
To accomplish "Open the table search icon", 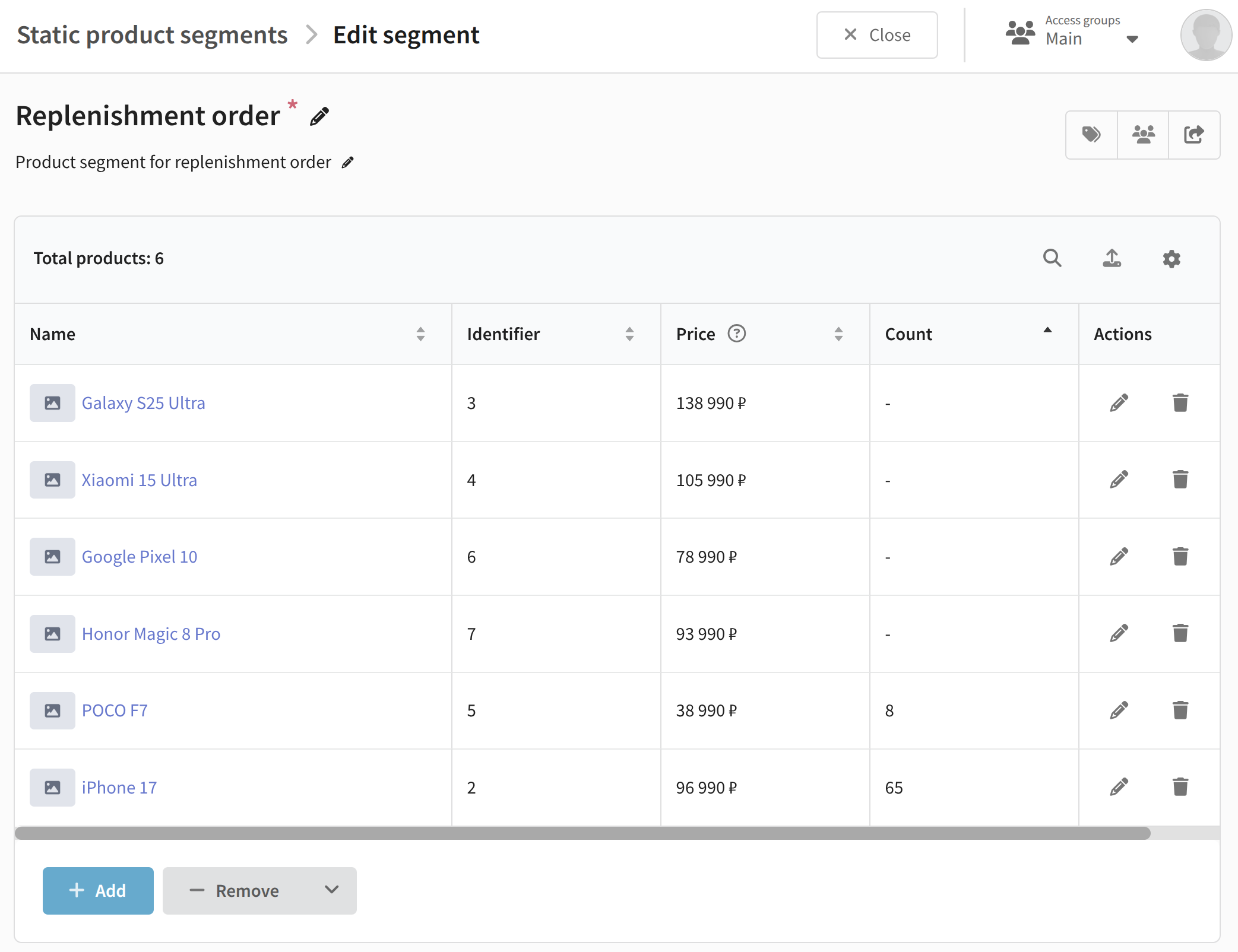I will tap(1052, 258).
